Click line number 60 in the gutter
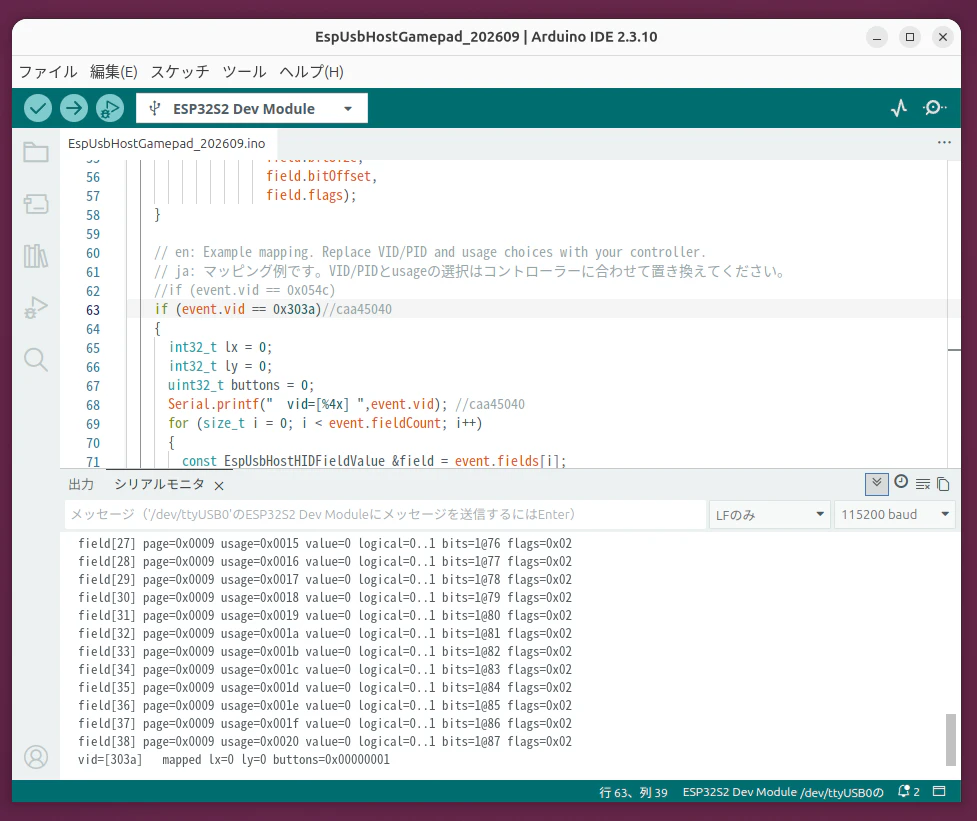 [x=93, y=254]
